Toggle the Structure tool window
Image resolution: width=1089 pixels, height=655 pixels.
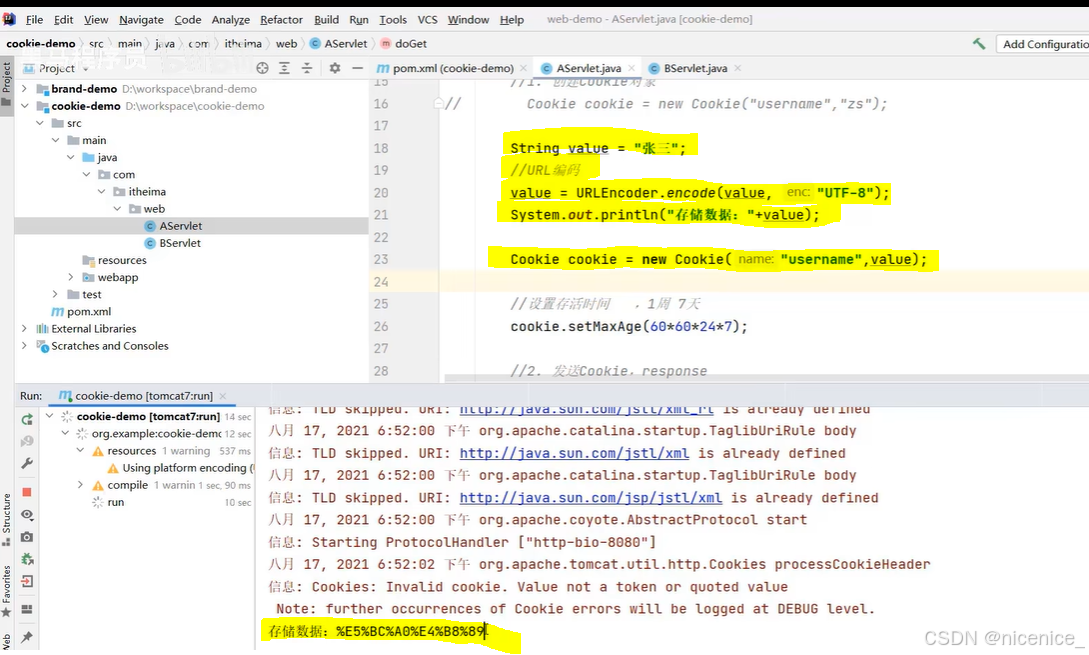6,519
